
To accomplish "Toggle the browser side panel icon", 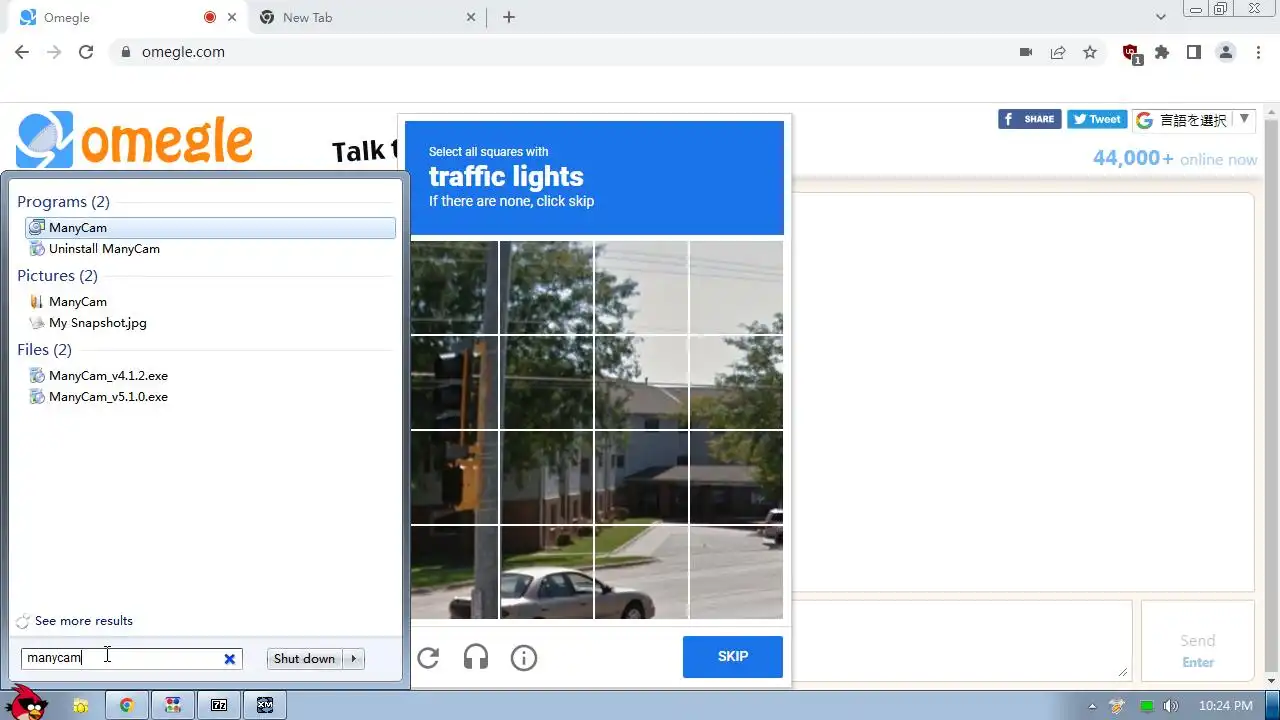I will (x=1194, y=52).
